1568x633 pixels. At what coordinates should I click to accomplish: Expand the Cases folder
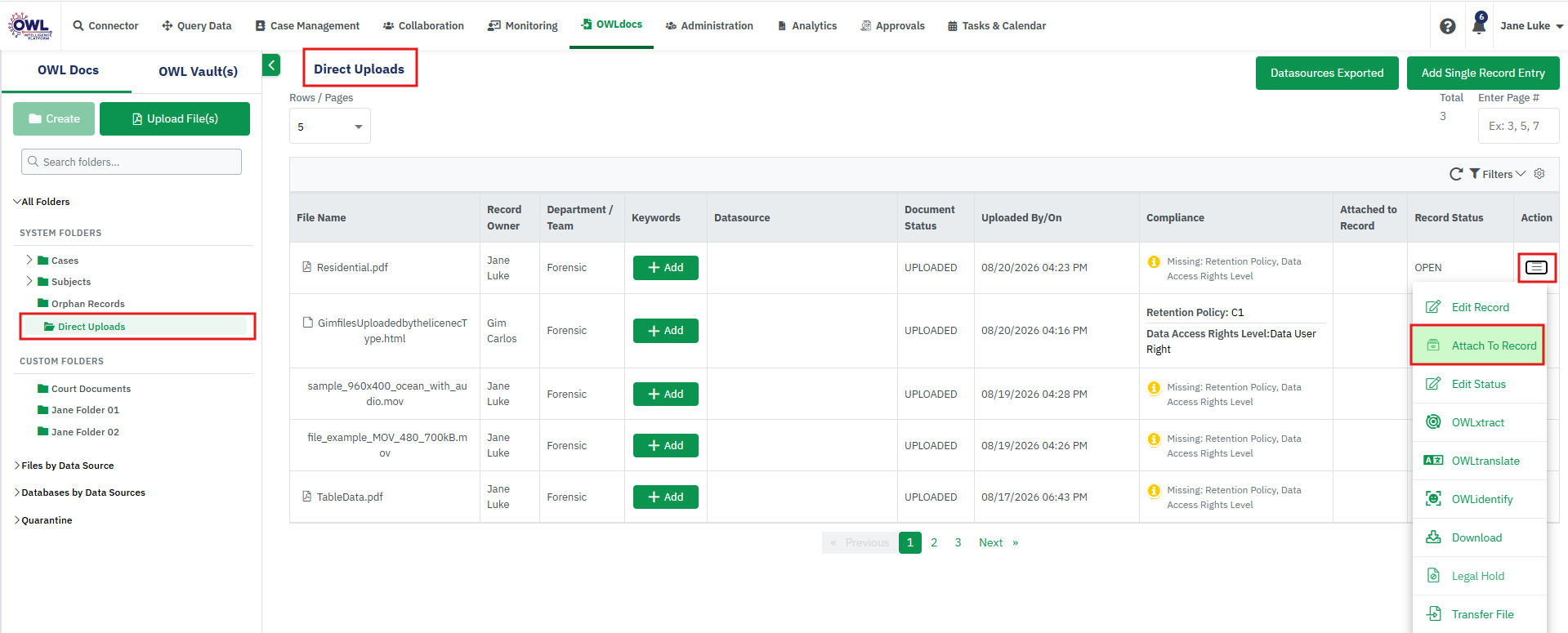coord(29,260)
